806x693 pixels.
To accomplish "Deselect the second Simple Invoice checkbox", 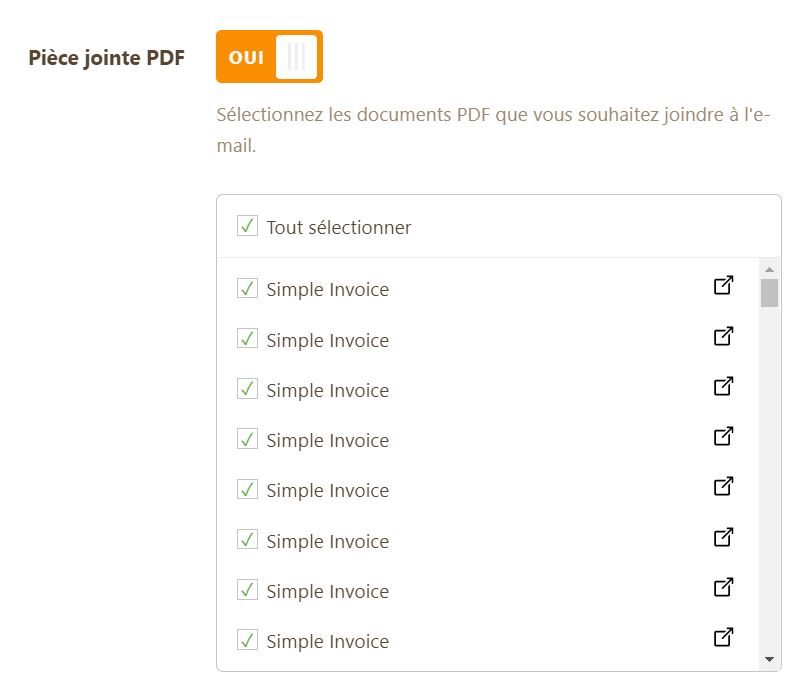I will [247, 338].
